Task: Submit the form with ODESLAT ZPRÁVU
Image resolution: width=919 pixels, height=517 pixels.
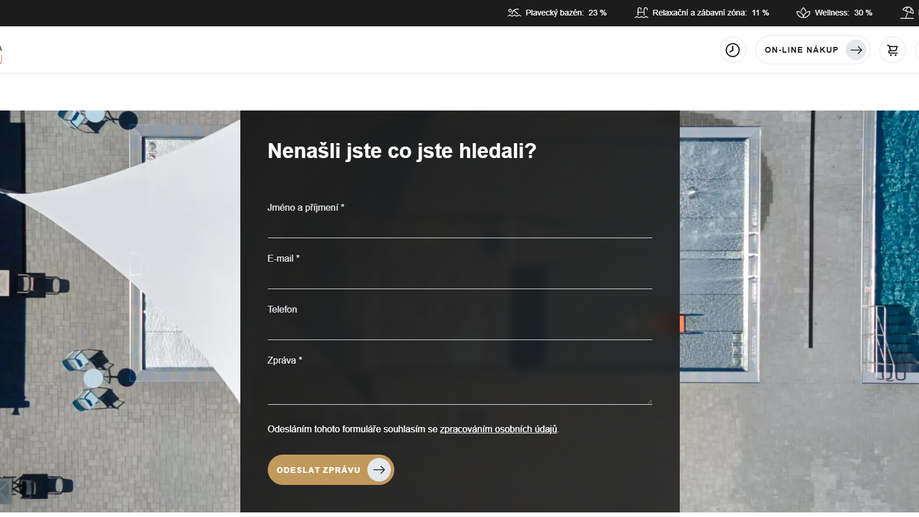Action: pos(319,470)
